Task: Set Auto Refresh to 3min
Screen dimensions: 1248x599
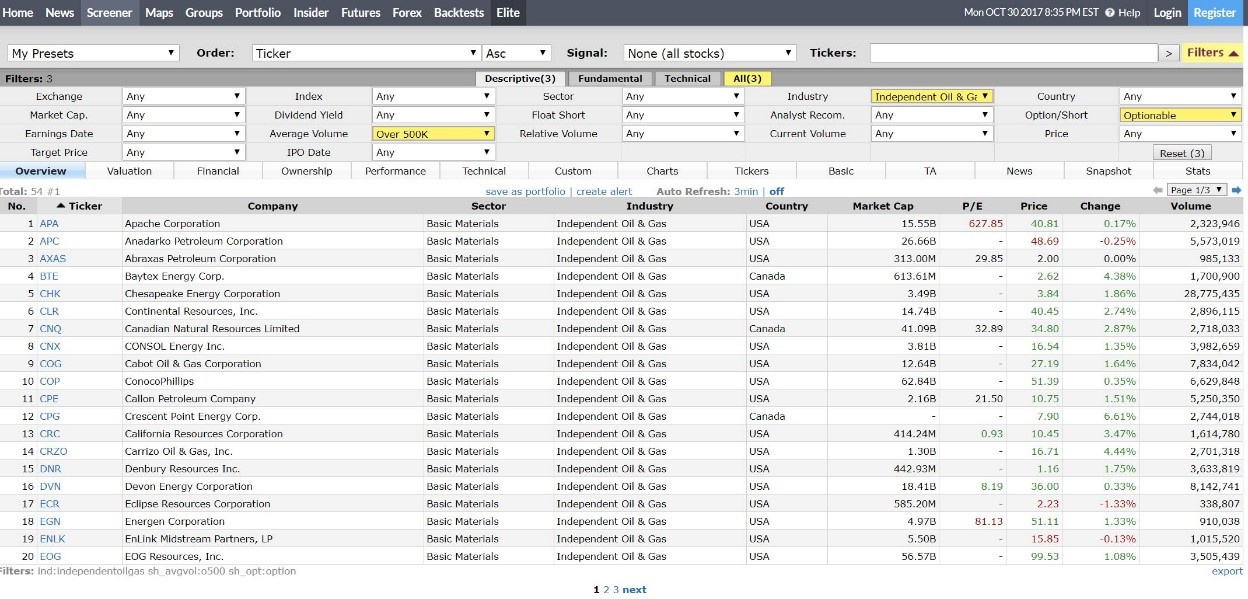Action: click(x=746, y=191)
